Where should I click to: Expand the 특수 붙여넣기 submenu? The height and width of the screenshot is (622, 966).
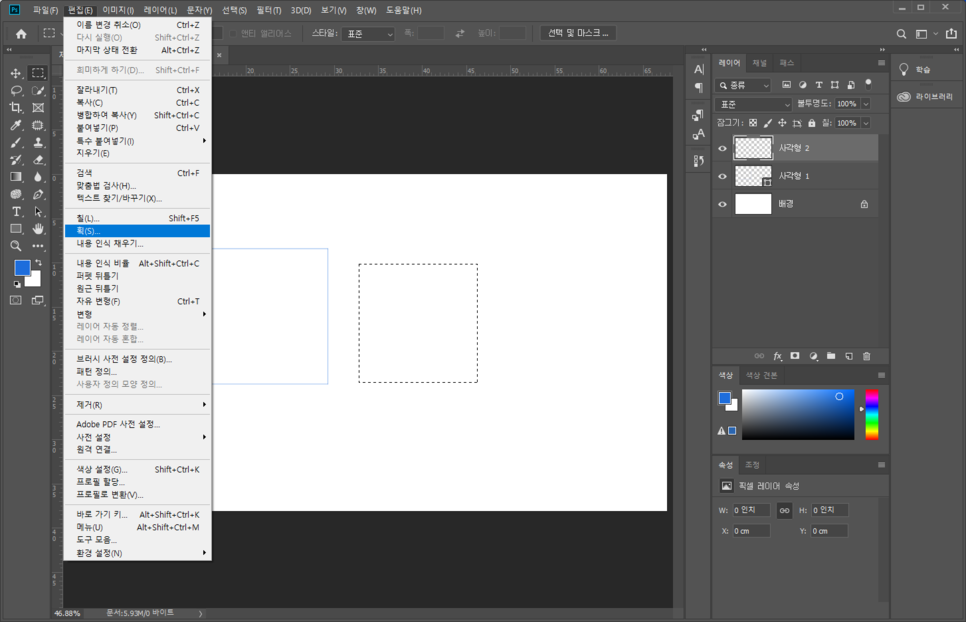(137, 141)
